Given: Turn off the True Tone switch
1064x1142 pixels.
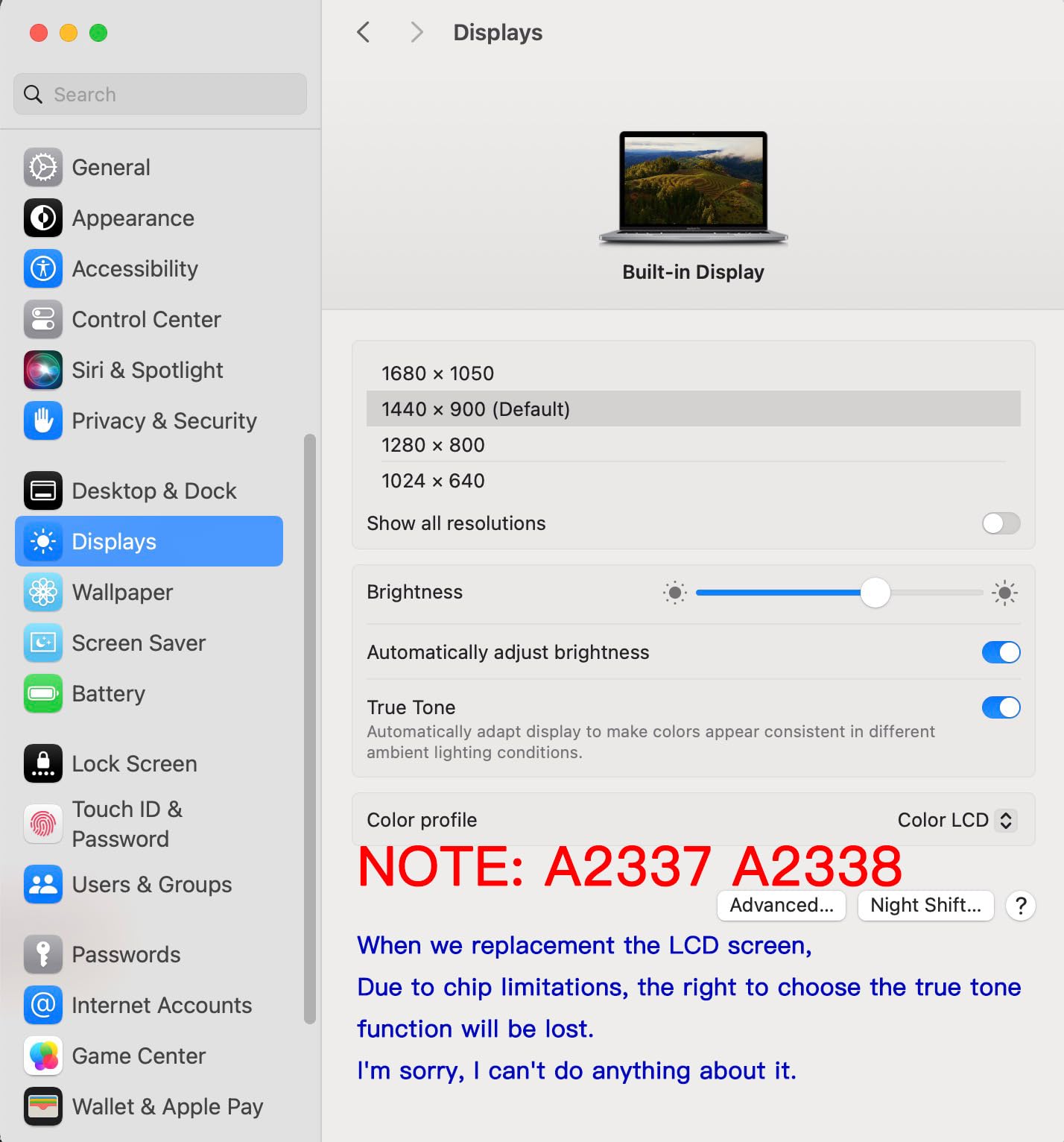Looking at the screenshot, I should click(1001, 707).
